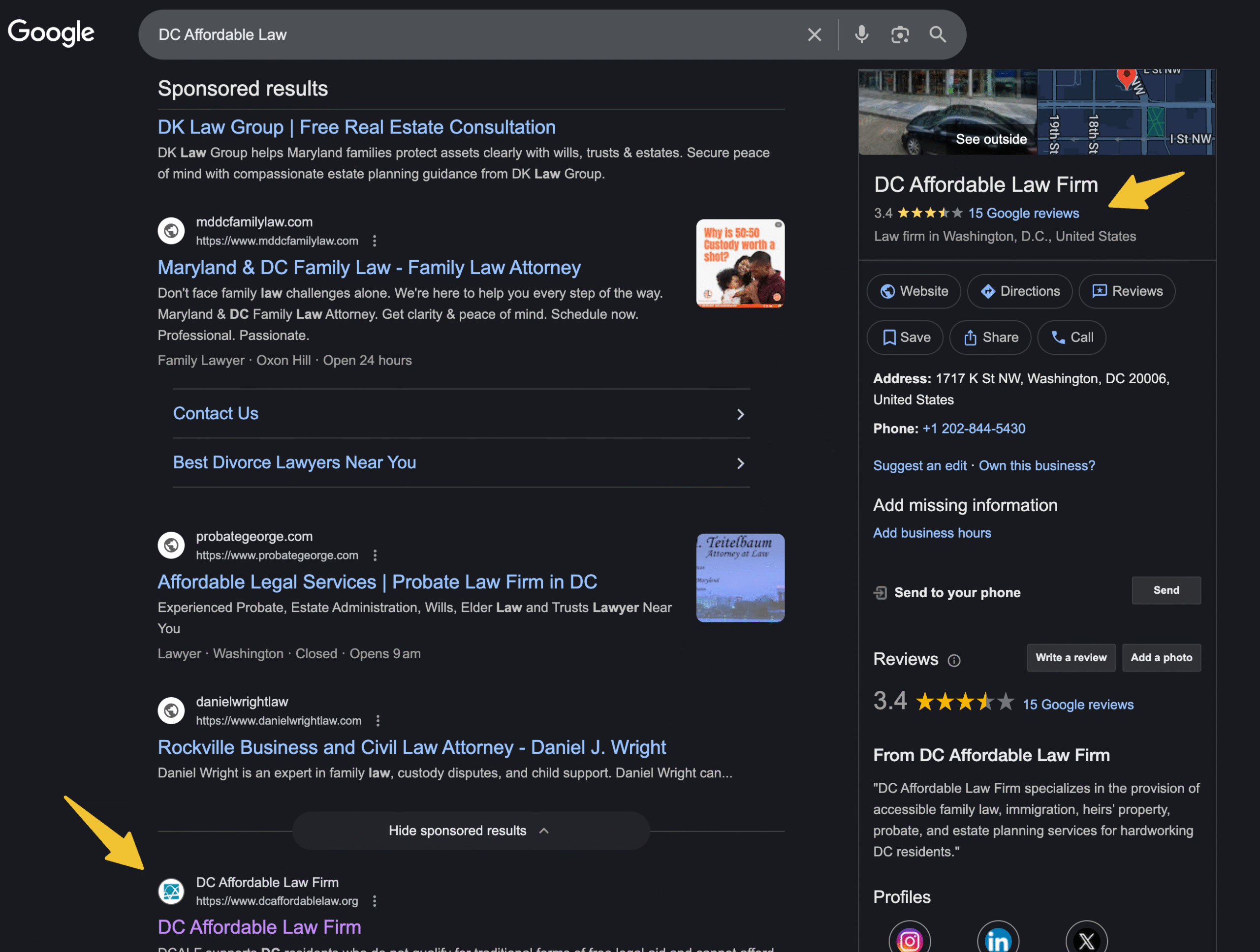Viewport: 1260px width, 952px height.
Task: Click inside the Google search input field
Action: tap(456, 35)
